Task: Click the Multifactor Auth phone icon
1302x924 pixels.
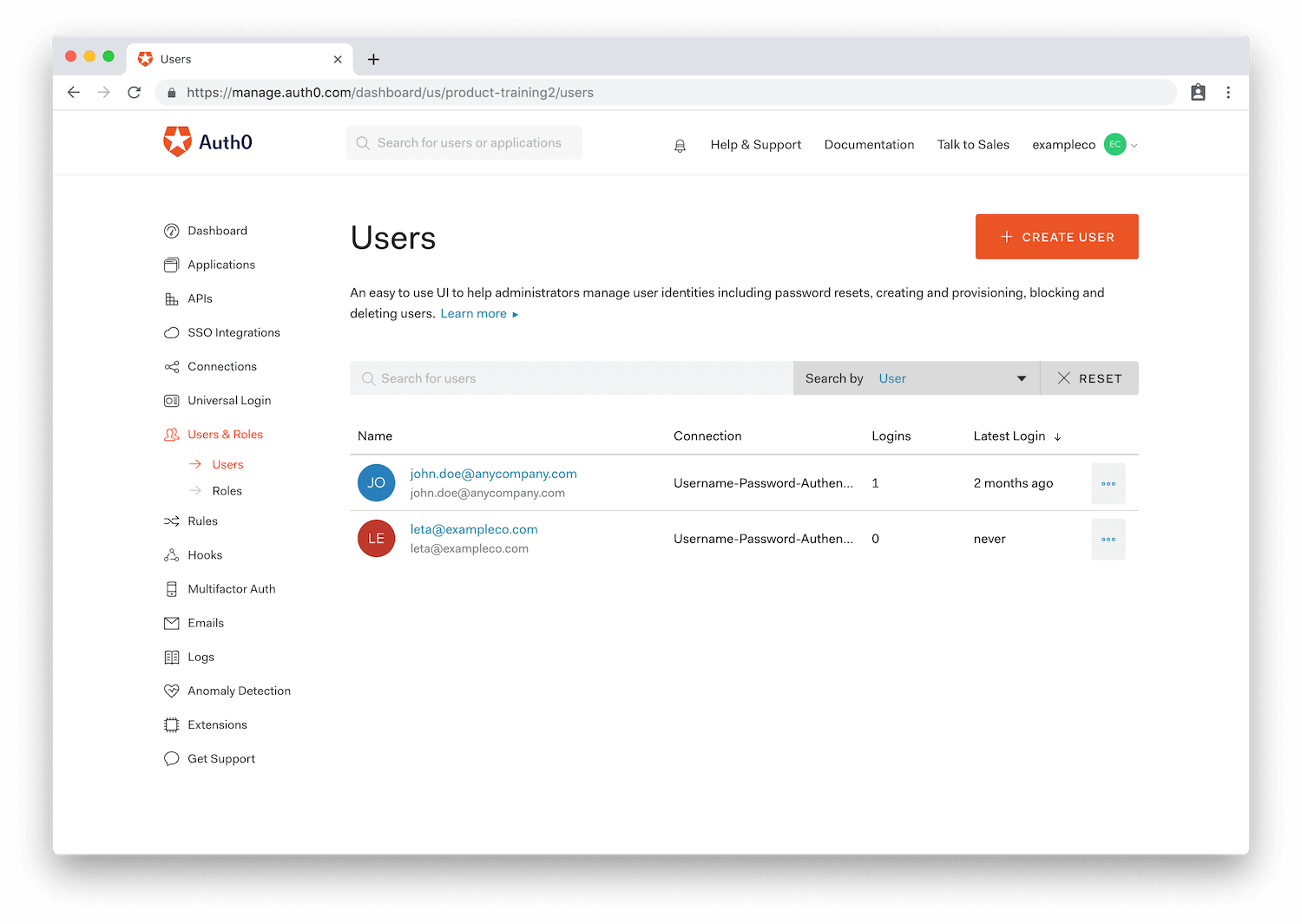Action: pos(172,589)
